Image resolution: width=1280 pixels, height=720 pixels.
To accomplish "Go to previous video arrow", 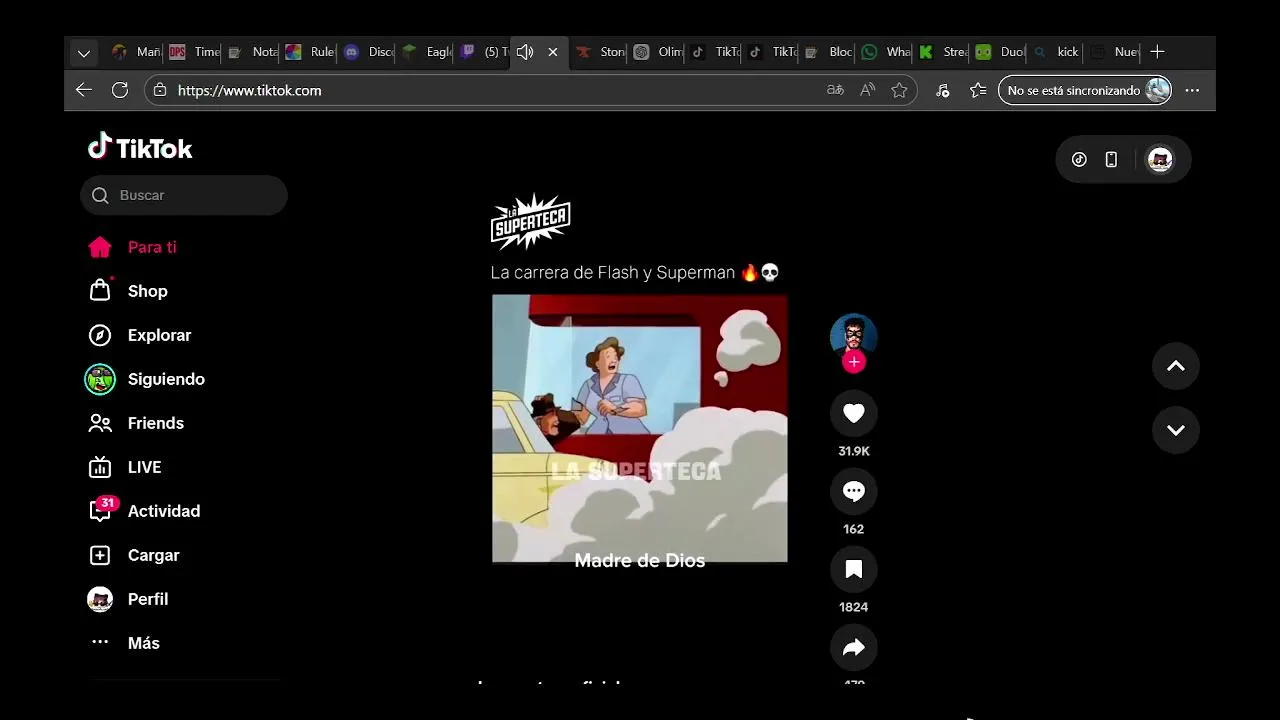I will tap(1176, 366).
